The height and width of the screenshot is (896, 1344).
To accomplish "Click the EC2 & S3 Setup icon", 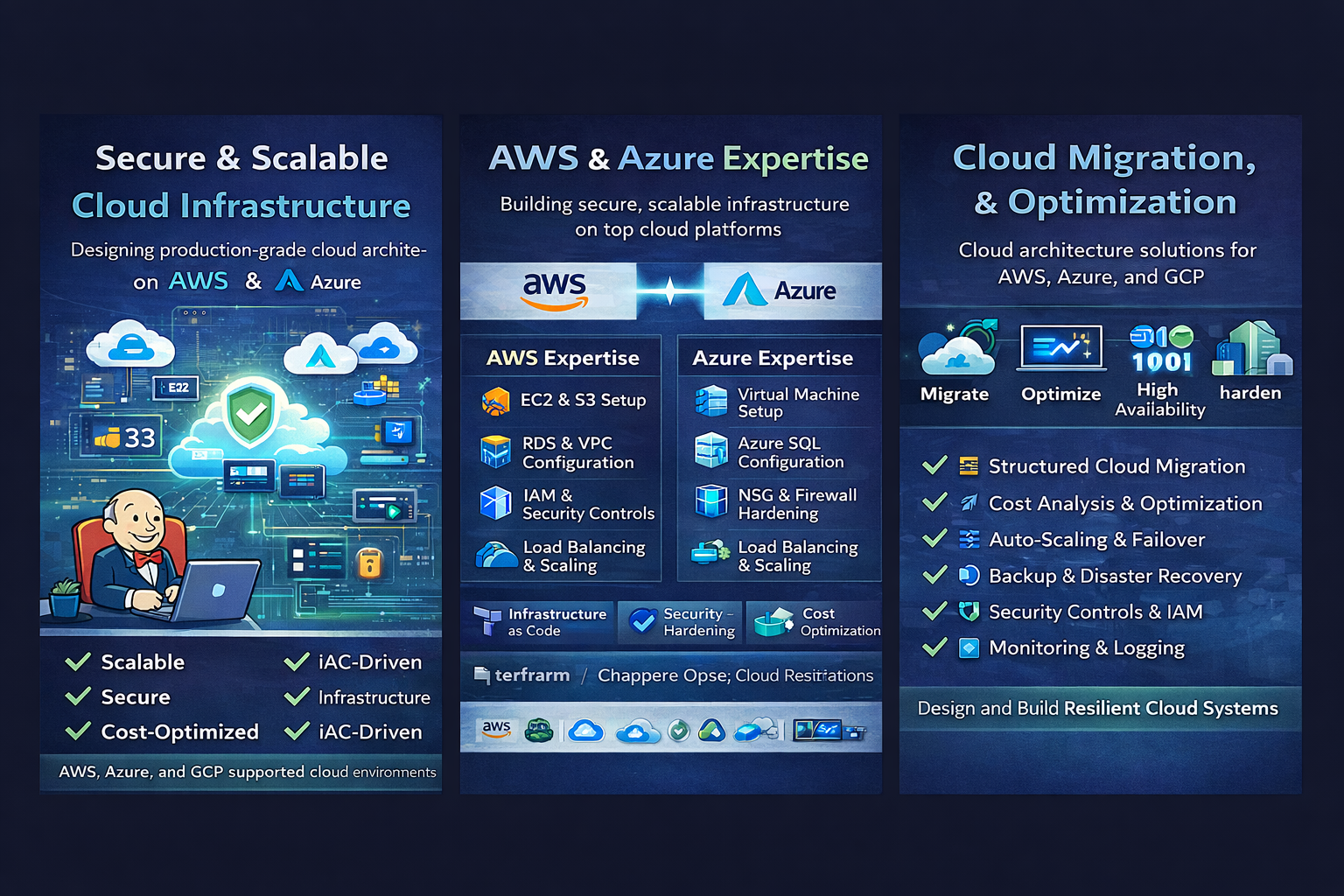I will click(495, 402).
